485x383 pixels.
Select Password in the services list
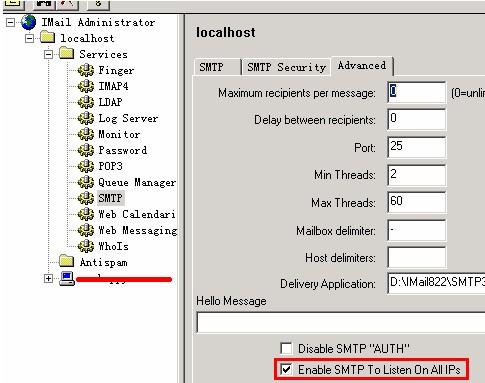(x=122, y=150)
